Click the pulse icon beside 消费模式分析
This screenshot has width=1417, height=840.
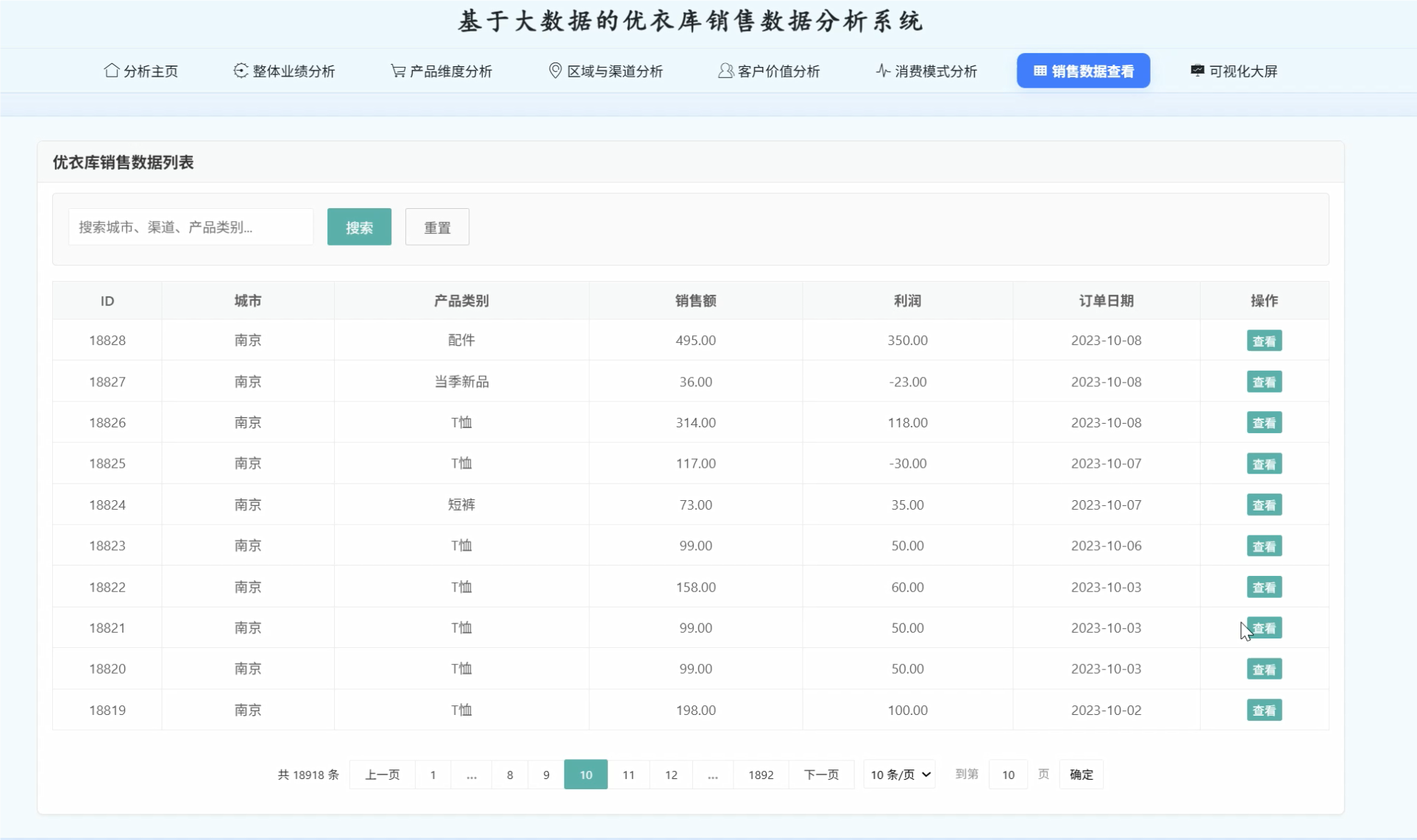(x=883, y=71)
